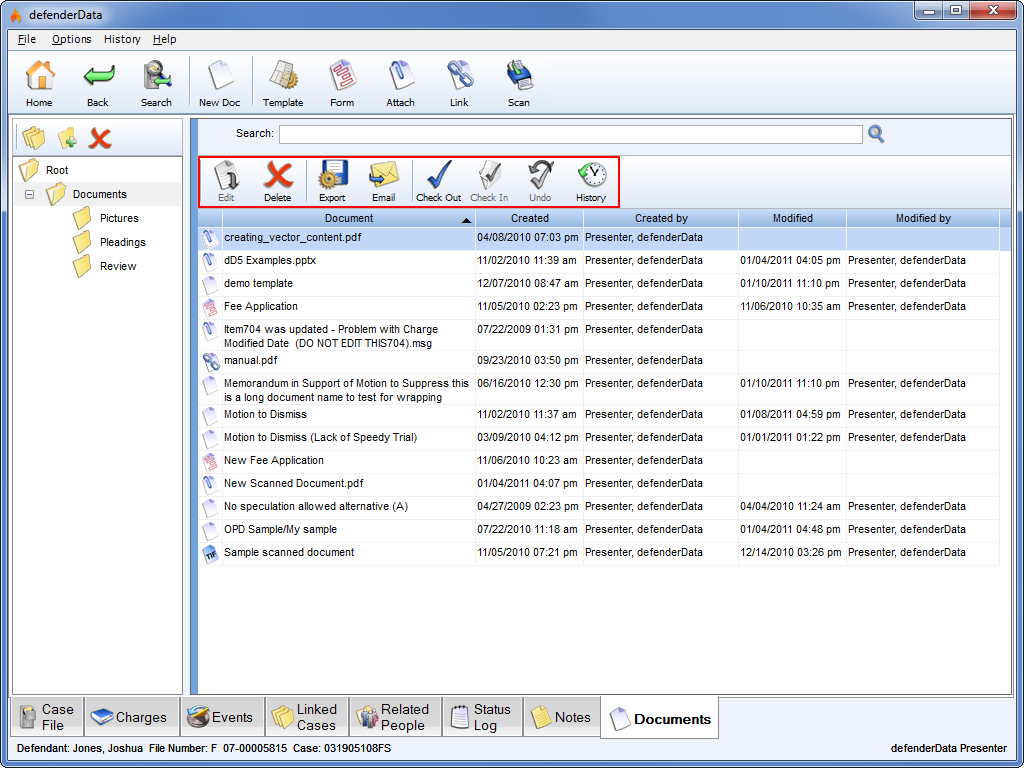The height and width of the screenshot is (768, 1024).
Task: Click the open folders icon above the tree
Action: click(x=33, y=138)
